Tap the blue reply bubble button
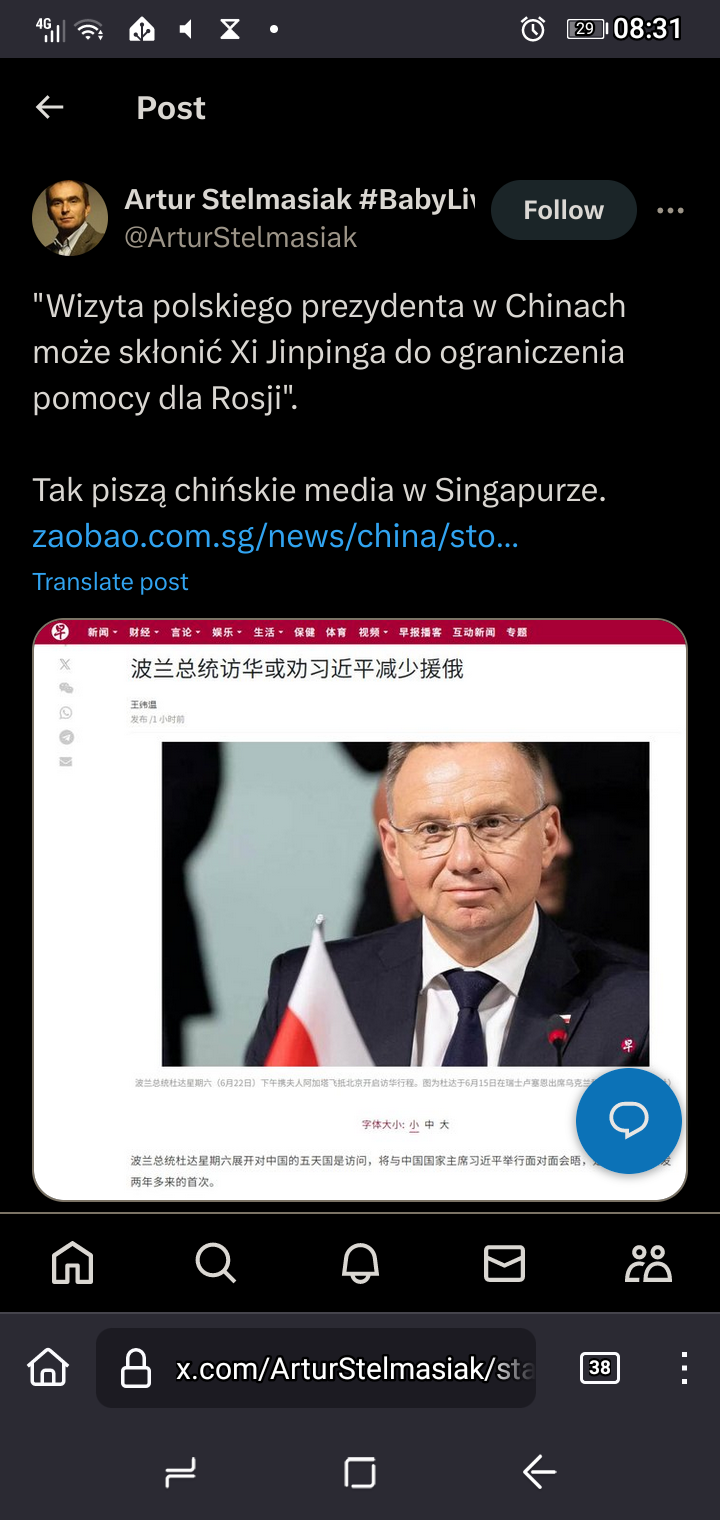Screen dimensions: 720x1520 [629, 1120]
